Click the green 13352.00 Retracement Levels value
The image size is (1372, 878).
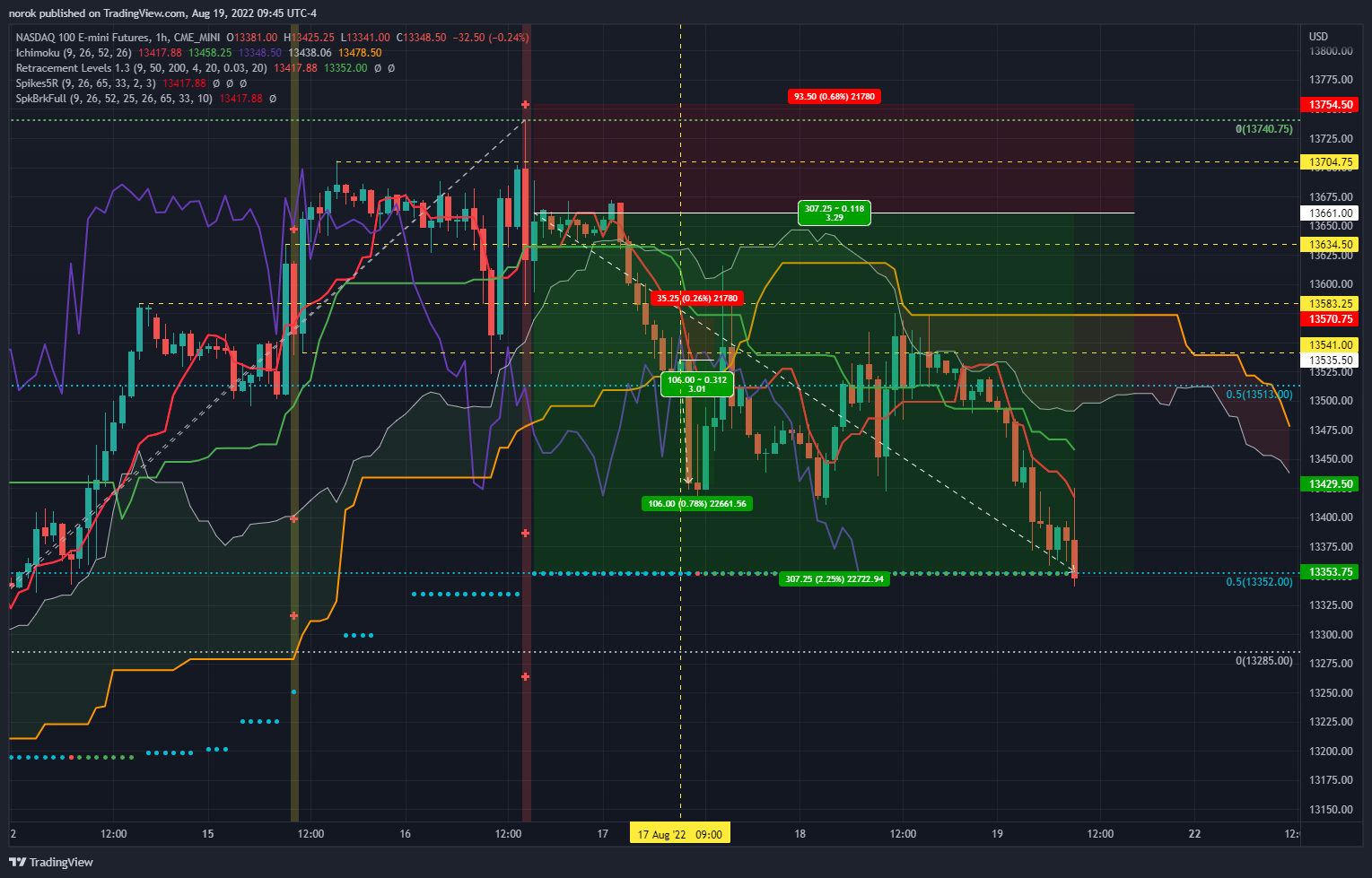(x=345, y=68)
